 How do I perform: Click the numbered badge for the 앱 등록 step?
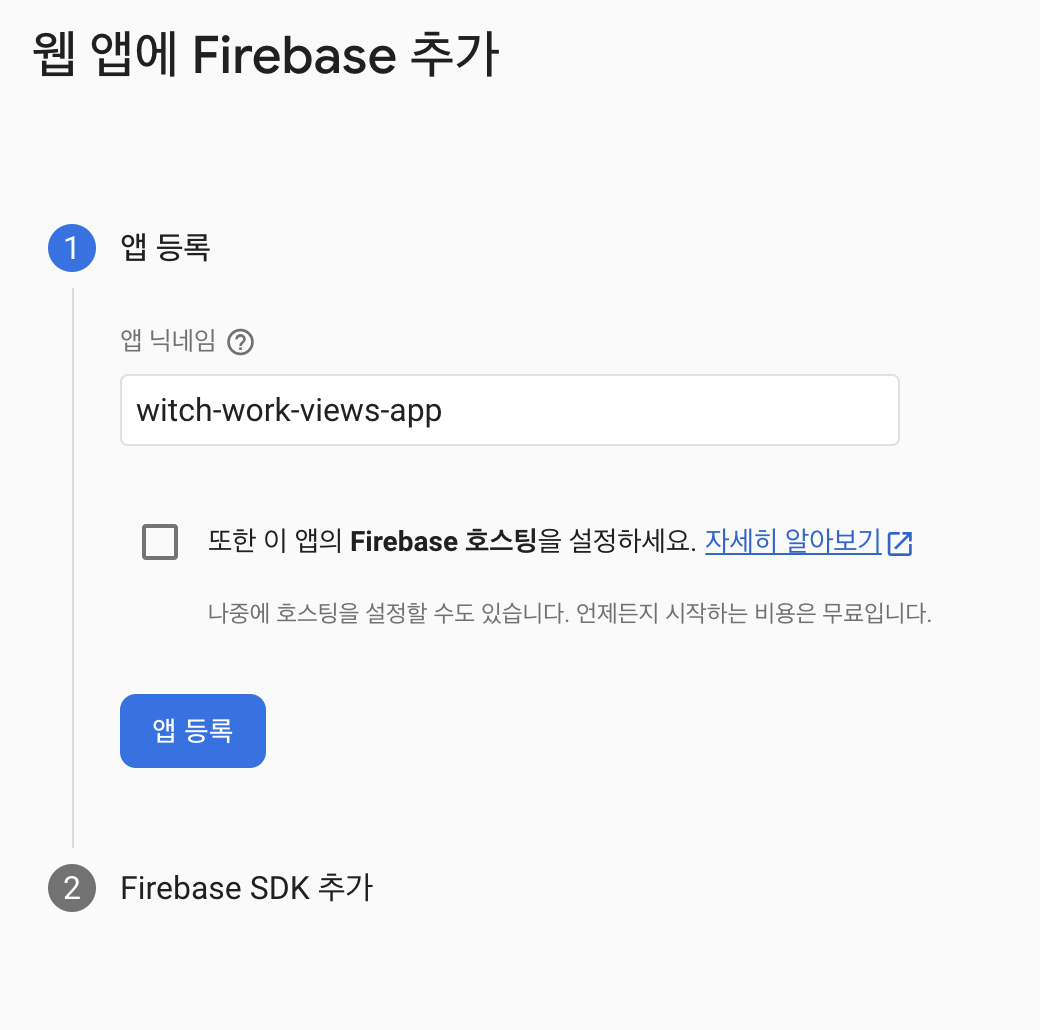71,248
